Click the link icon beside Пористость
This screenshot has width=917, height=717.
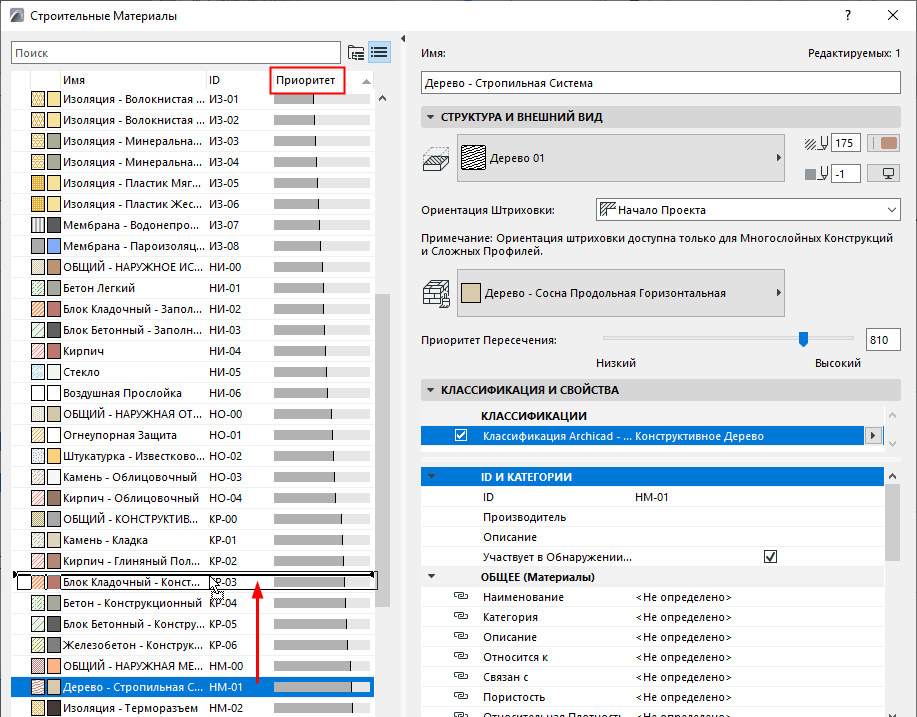click(461, 697)
